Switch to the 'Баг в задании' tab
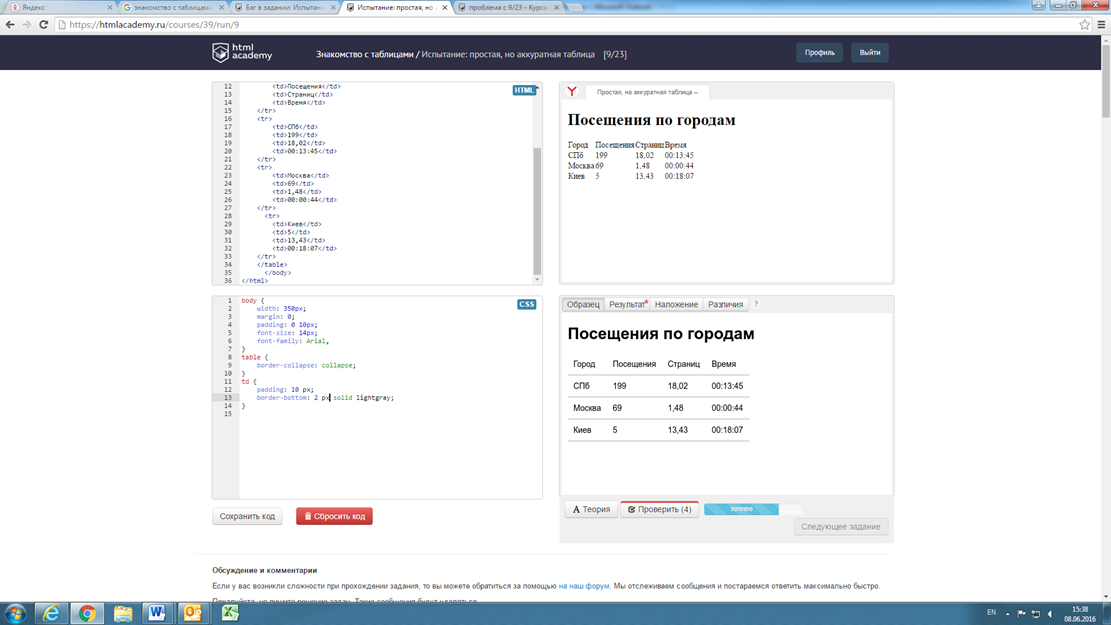1111x625 pixels. (283, 7)
